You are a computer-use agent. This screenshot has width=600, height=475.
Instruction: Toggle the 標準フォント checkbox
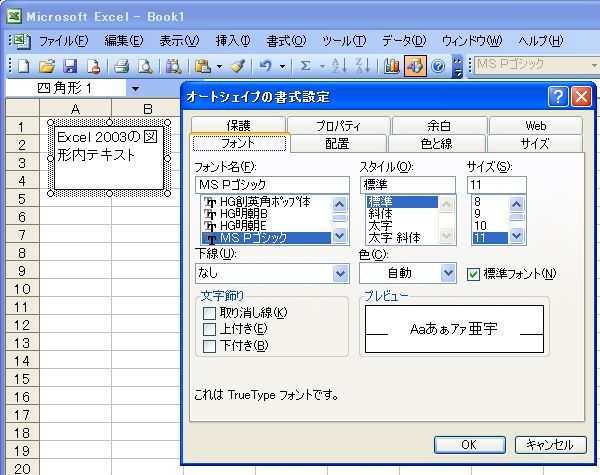coord(473,274)
